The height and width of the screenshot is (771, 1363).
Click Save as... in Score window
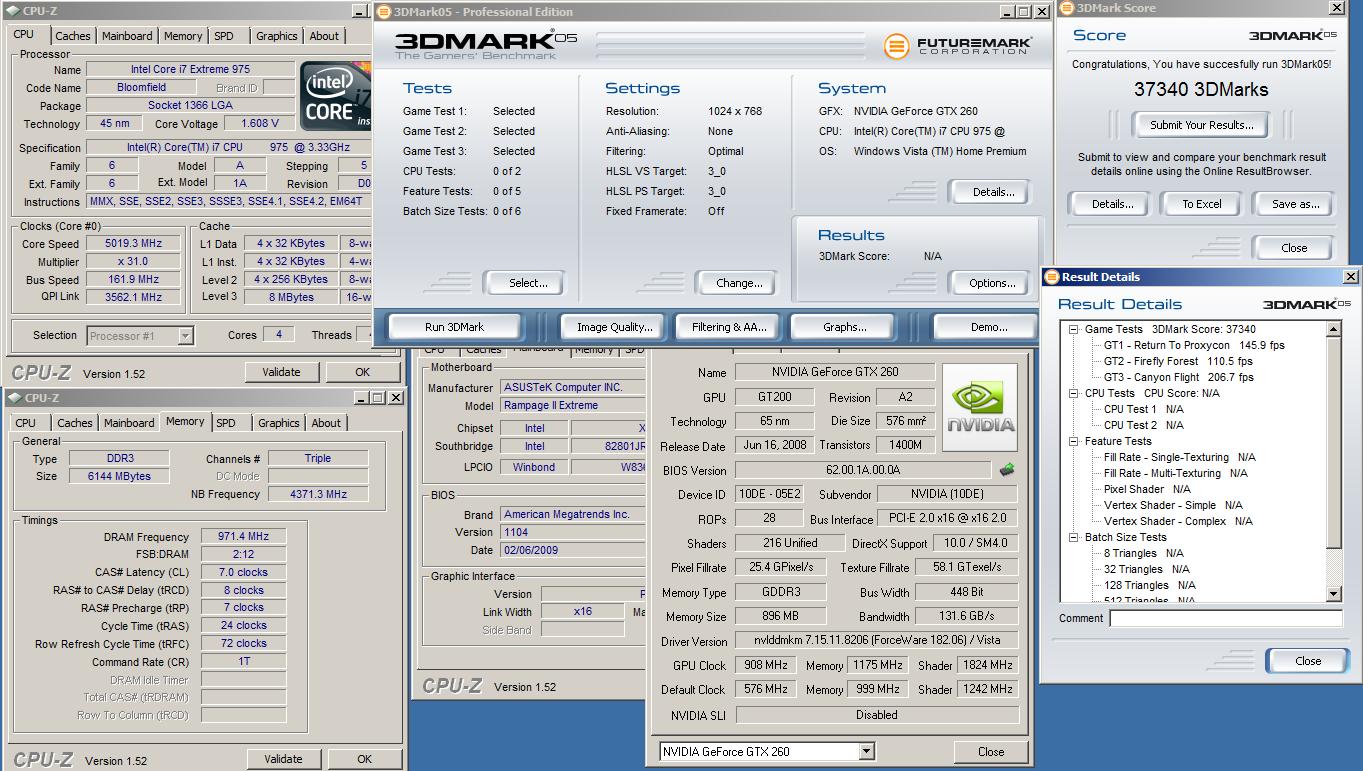click(1295, 204)
